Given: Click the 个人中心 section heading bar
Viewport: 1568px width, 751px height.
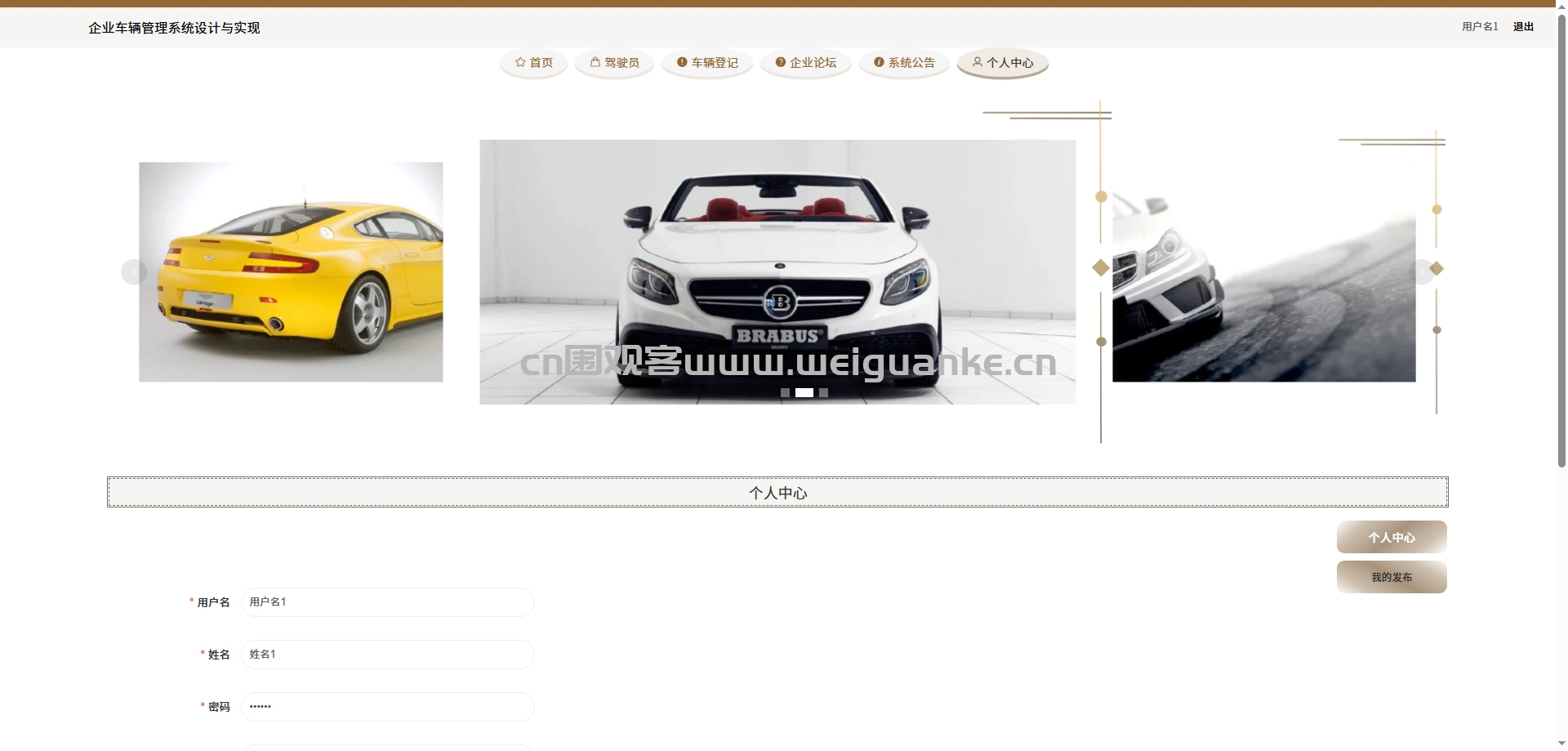Looking at the screenshot, I should tap(777, 492).
